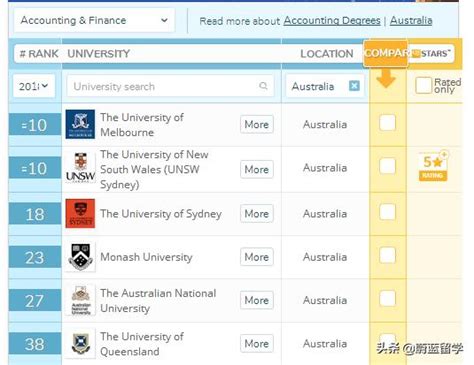Image resolution: width=474 pixels, height=365 pixels.
Task: Click the University of Melbourne logo
Action: (x=80, y=124)
